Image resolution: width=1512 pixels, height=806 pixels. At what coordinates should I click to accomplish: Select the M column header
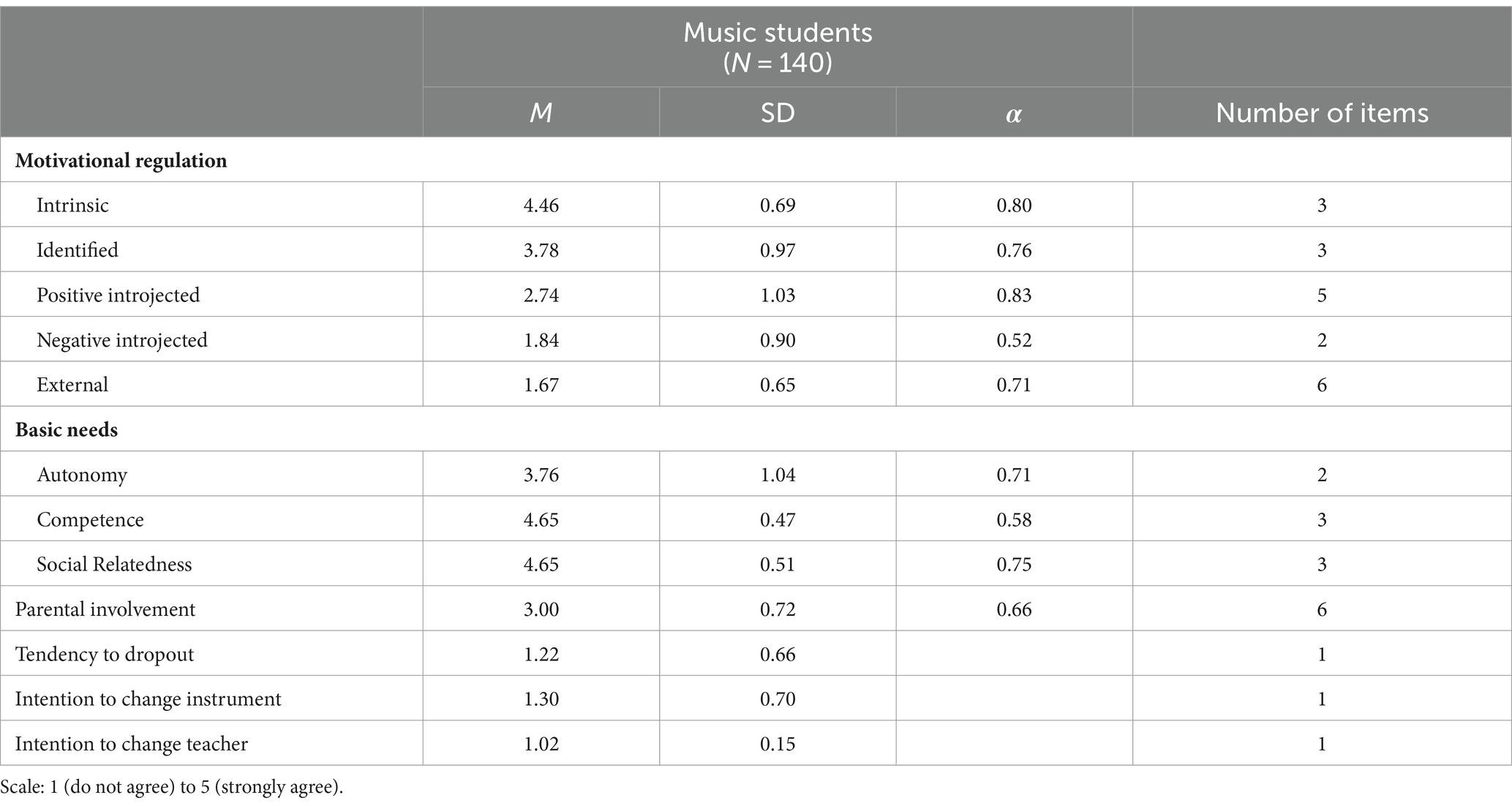[541, 113]
